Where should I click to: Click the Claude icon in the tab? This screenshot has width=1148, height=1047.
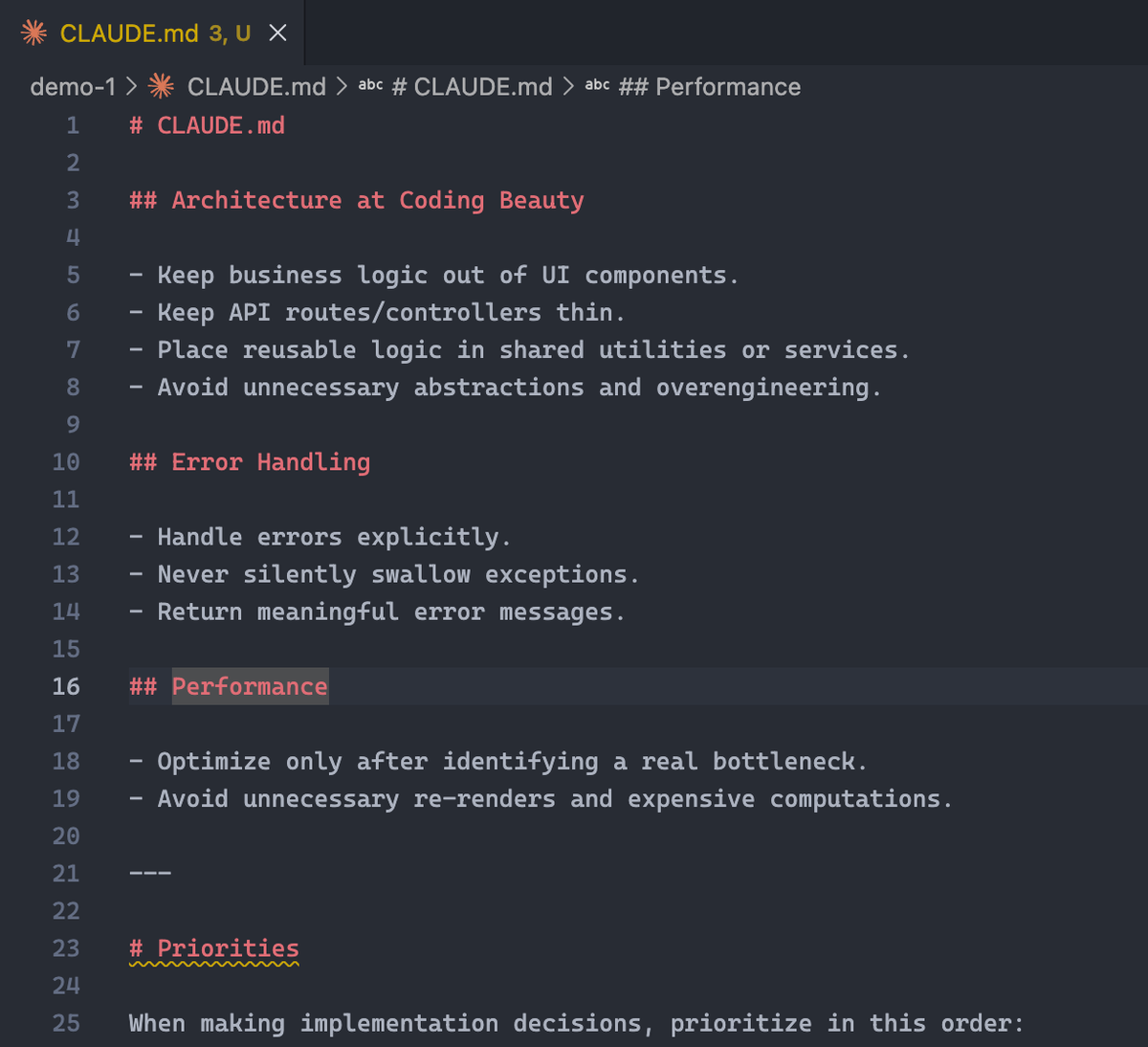click(x=33, y=33)
